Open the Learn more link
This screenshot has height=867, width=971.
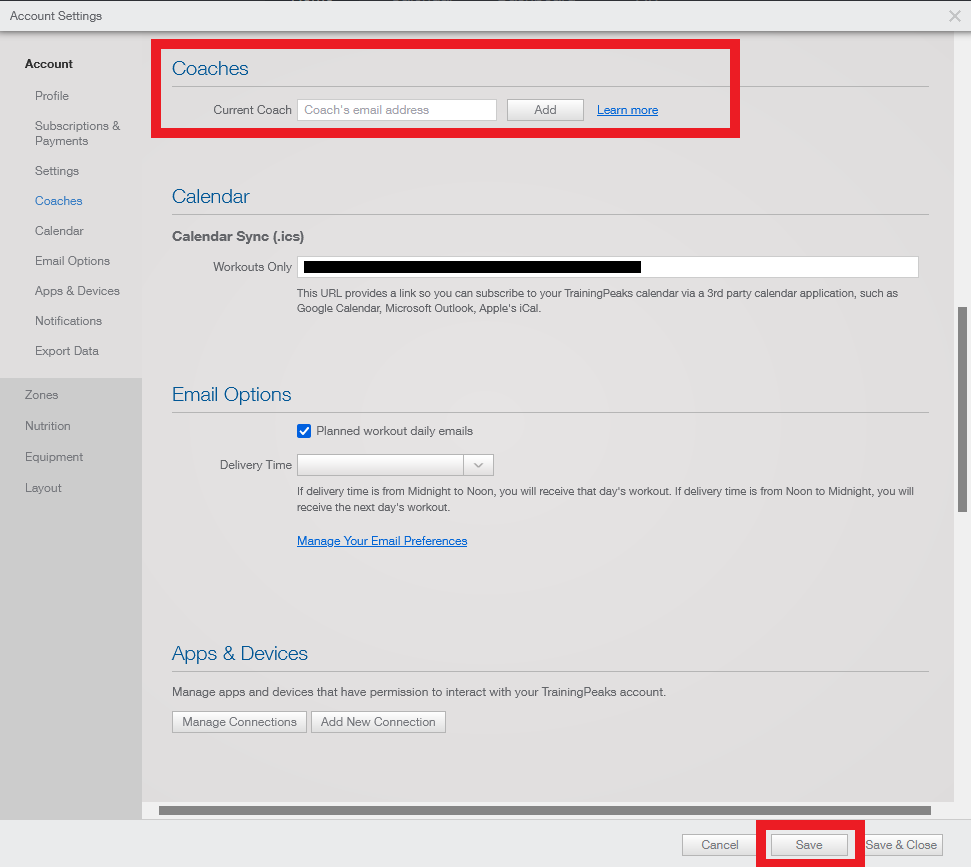[x=627, y=110]
